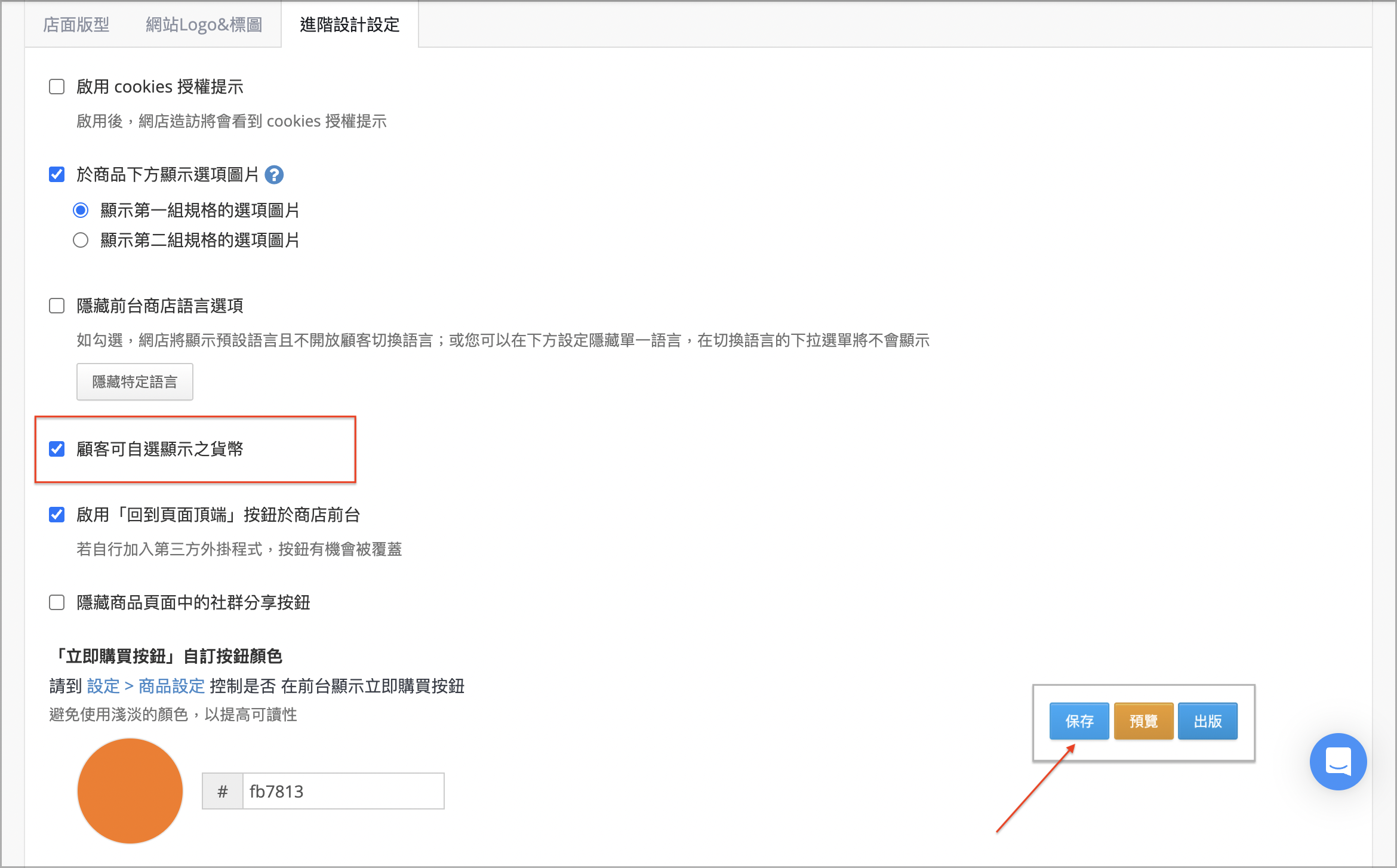
Task: Select 顯示第一組規格的選項圖片 radio button
Action: (x=81, y=210)
